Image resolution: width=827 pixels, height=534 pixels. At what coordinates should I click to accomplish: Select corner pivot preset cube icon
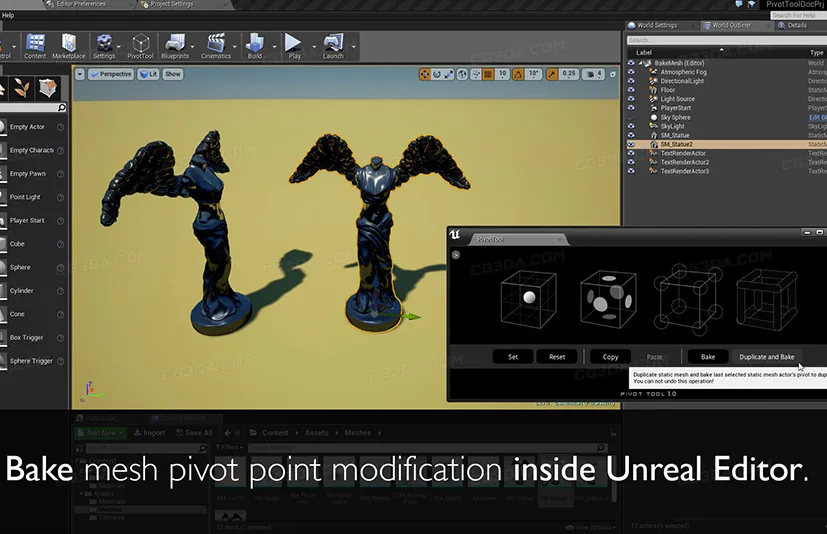tap(688, 299)
